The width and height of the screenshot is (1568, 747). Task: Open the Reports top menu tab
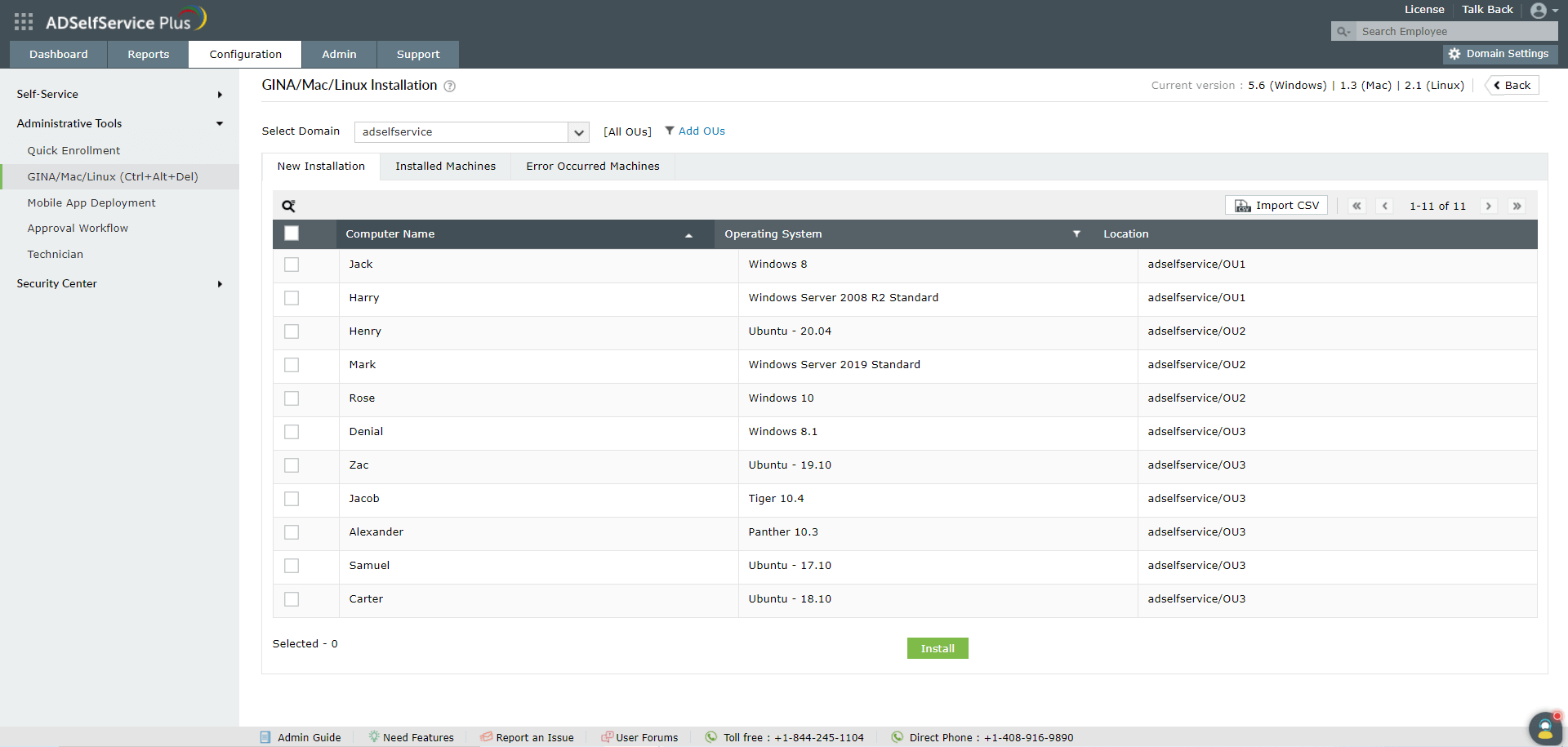[148, 55]
